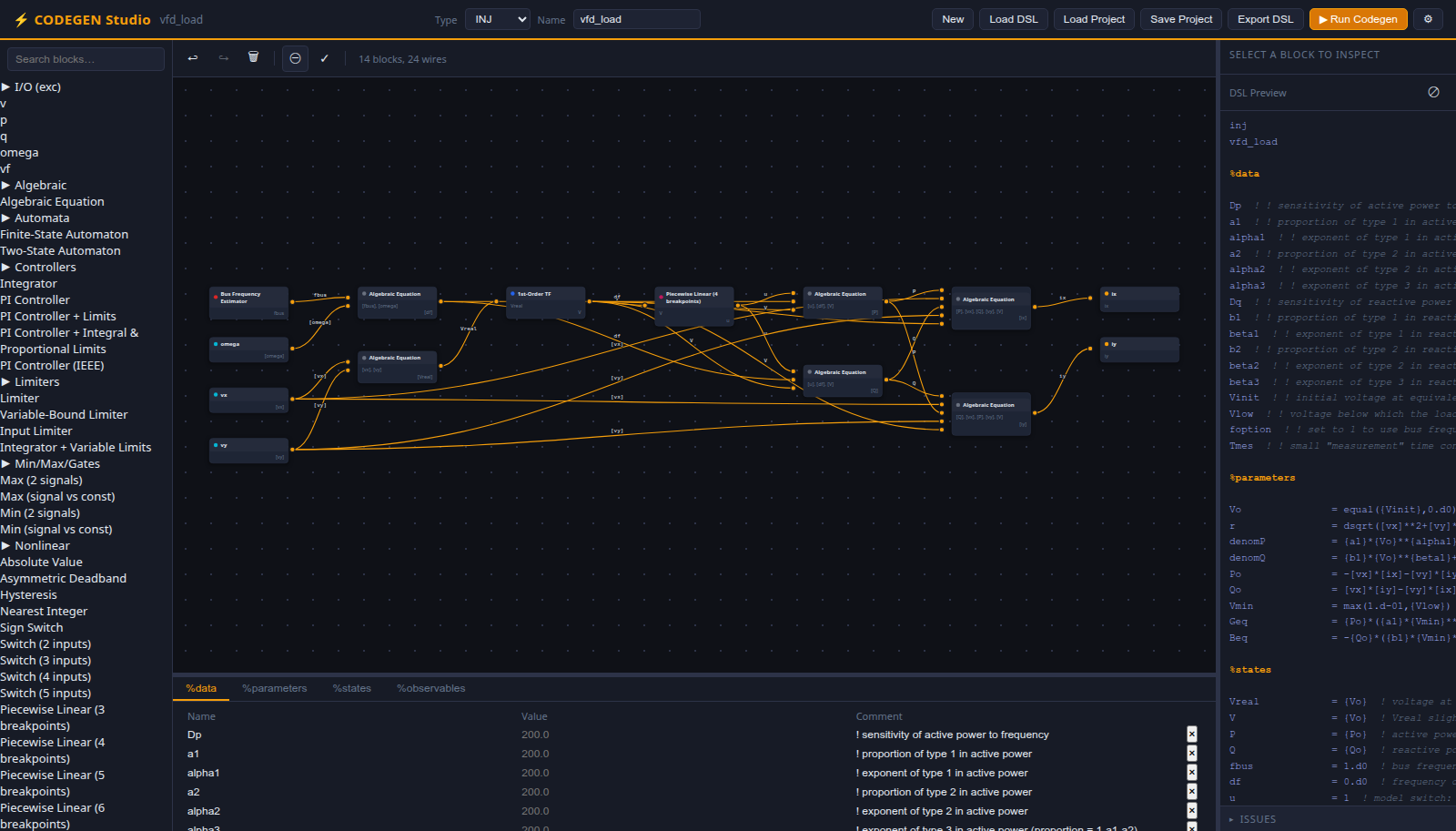The width and height of the screenshot is (1456, 831).
Task: Click the Run Codegen button
Action: (1358, 19)
